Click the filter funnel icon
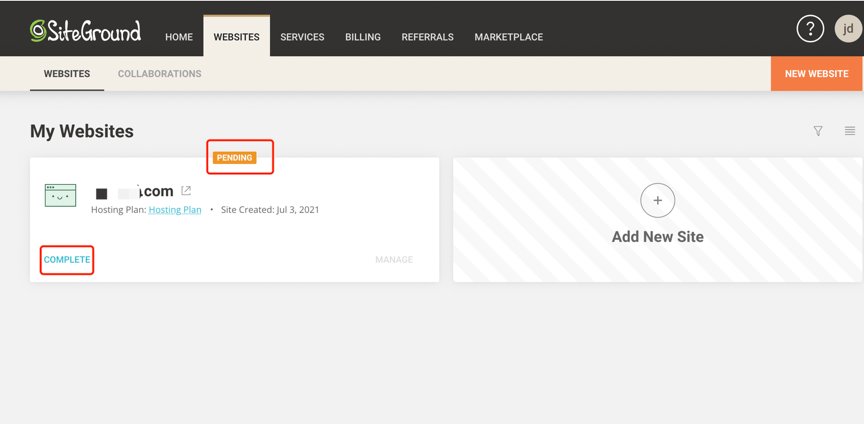Viewport: 864px width, 424px height. coord(818,131)
